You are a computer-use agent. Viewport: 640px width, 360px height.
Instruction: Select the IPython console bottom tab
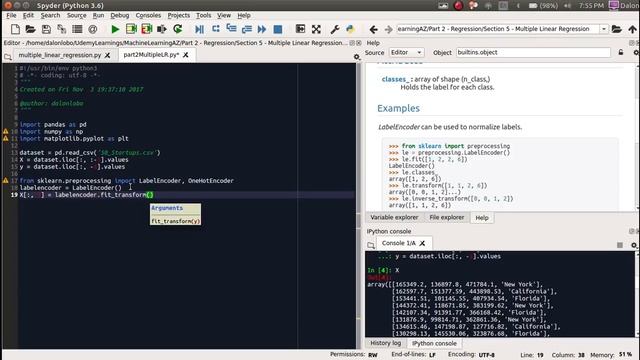434,343
